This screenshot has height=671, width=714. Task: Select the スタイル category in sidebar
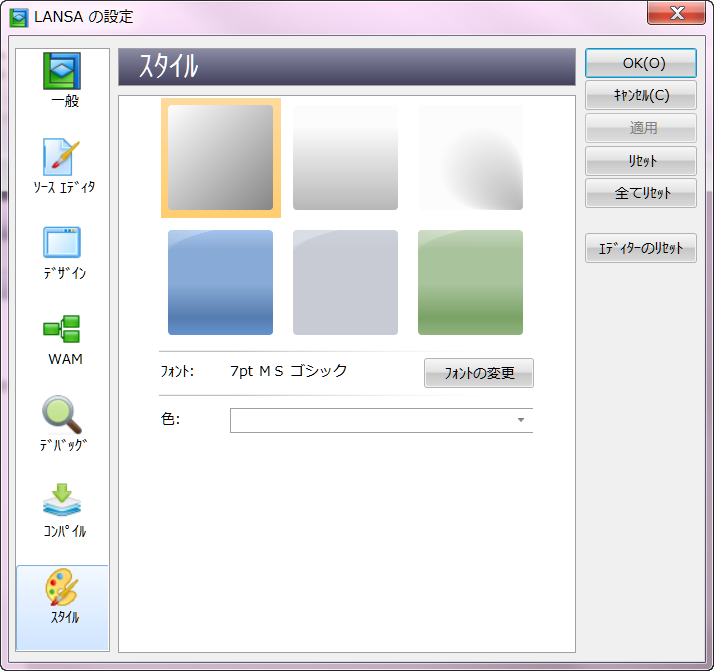62,607
